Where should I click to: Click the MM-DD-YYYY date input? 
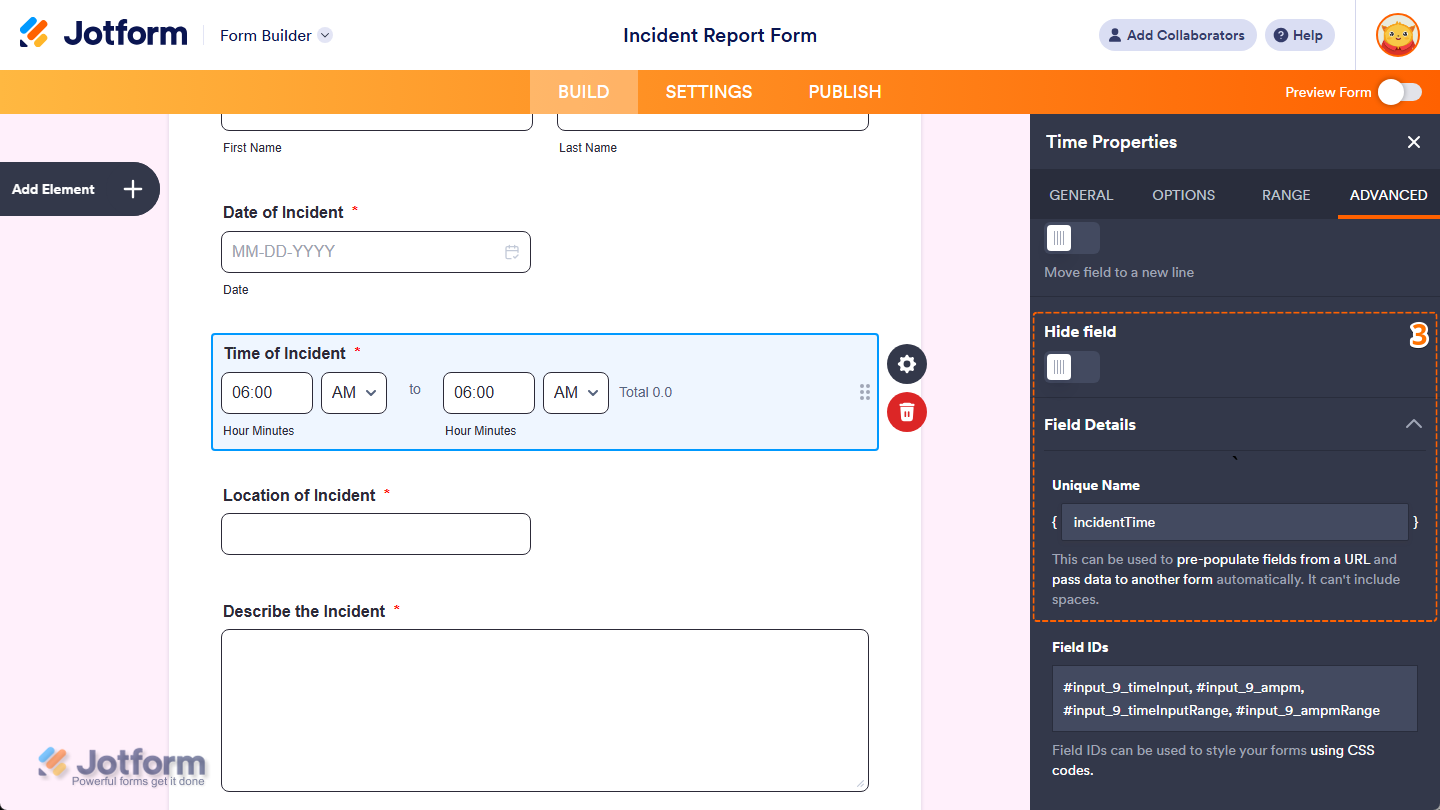tap(376, 252)
